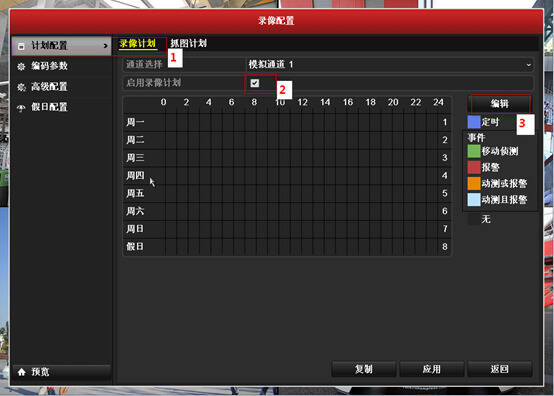Select the light blue 动测且报警 swatch
Screen dimensions: 554x396
(x=474, y=200)
